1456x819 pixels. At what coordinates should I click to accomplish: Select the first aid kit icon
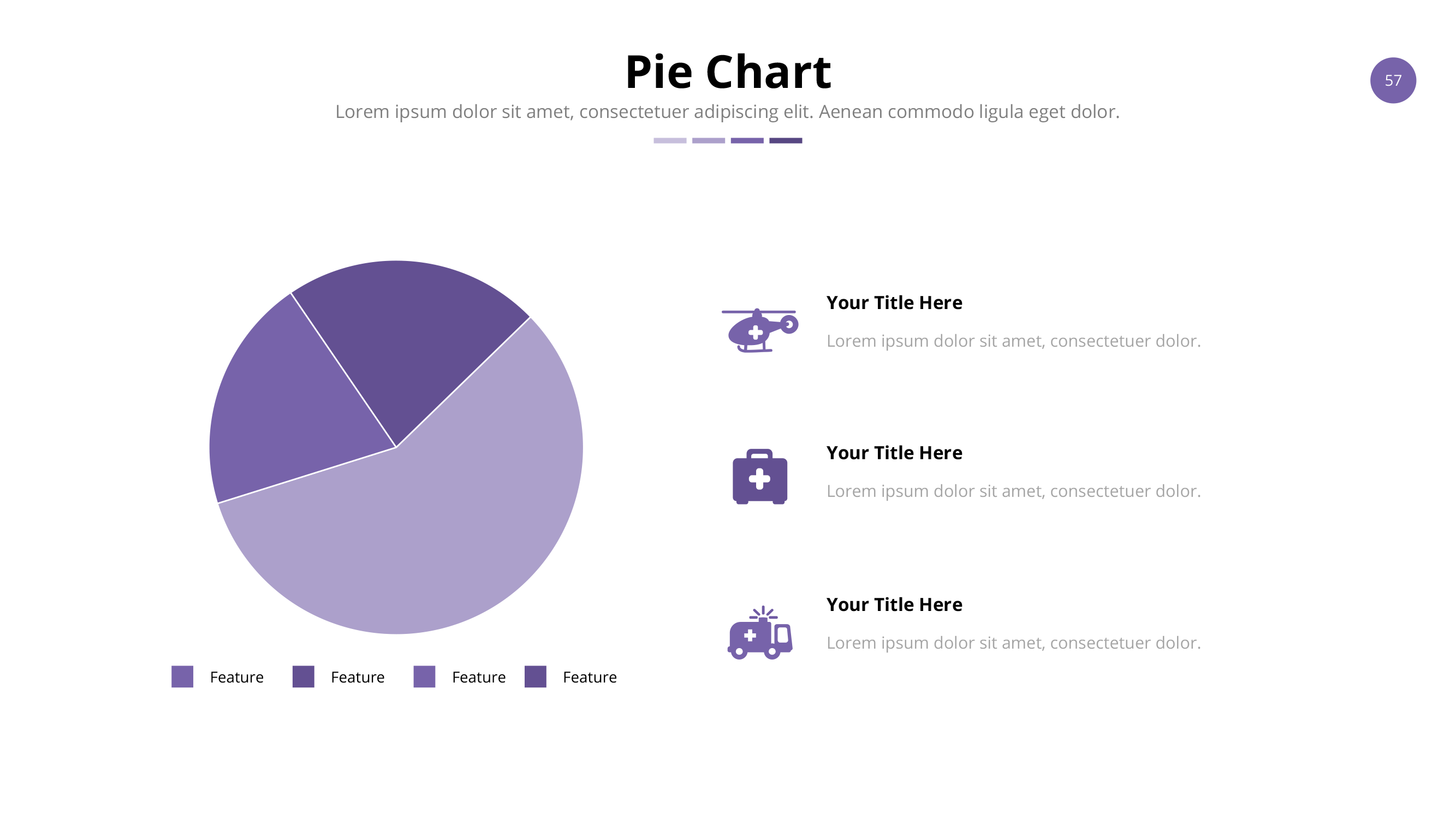pos(759,477)
